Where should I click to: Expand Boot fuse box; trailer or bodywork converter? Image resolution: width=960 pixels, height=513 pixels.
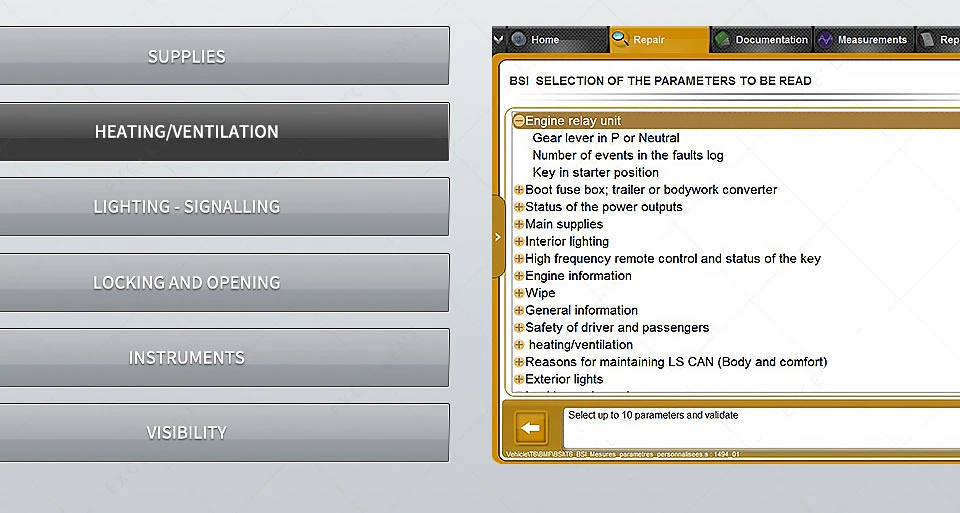point(519,190)
